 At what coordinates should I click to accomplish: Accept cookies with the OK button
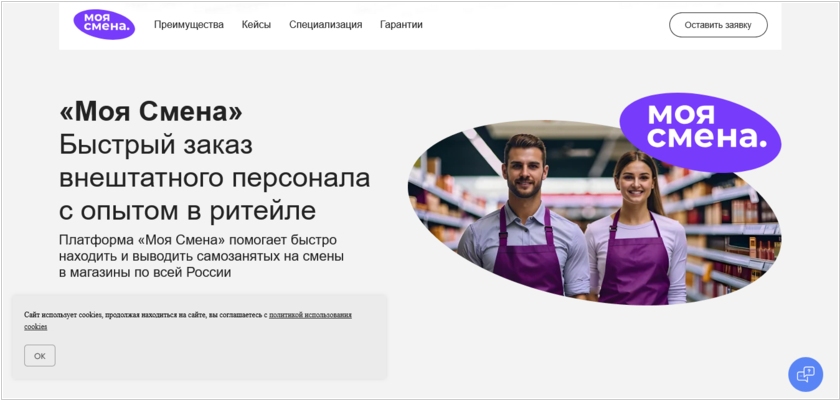tap(40, 356)
